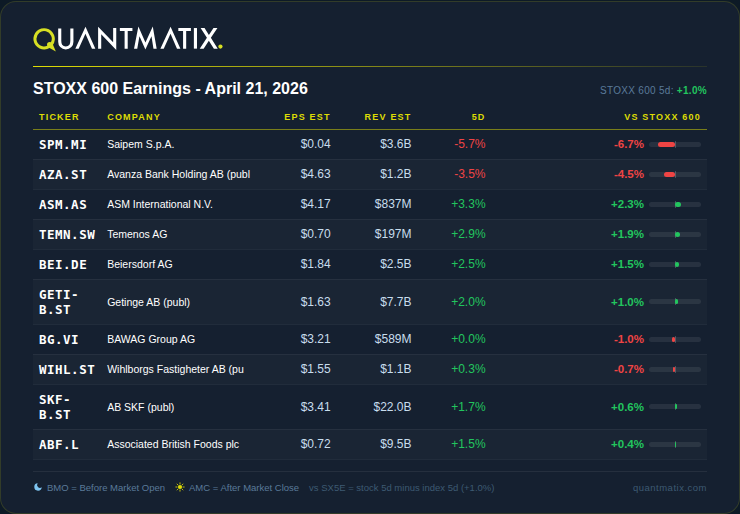Screen dimensions: 740x514
Task: Click the BAWAG relative performance bar
Action: 675,339
